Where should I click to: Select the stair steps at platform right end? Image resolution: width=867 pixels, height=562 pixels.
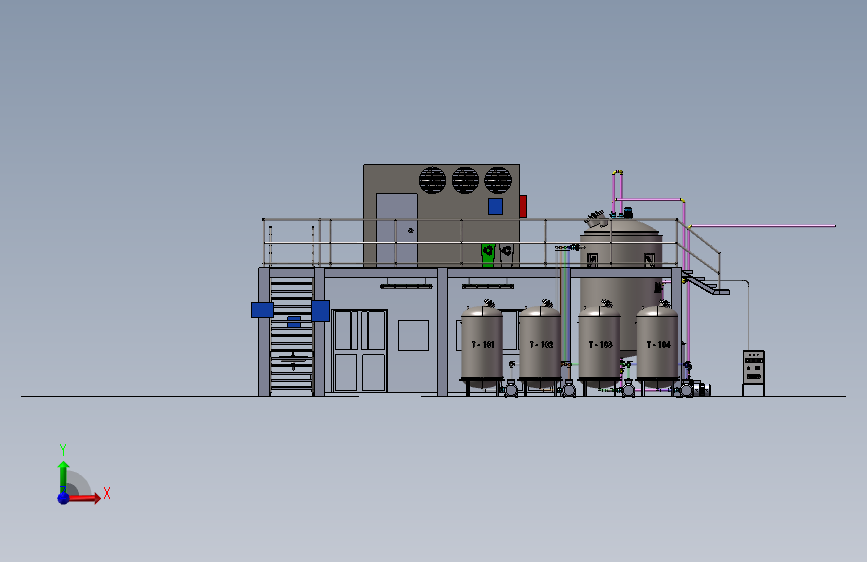[x=706, y=283]
